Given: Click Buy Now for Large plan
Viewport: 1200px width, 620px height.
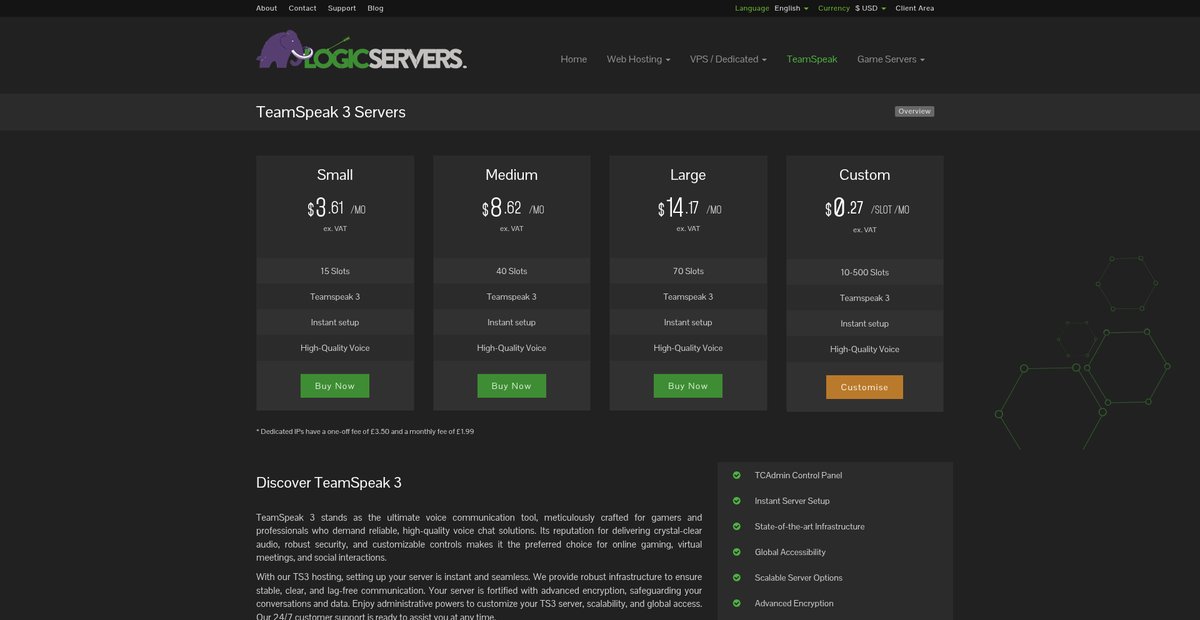Looking at the screenshot, I should (688, 386).
